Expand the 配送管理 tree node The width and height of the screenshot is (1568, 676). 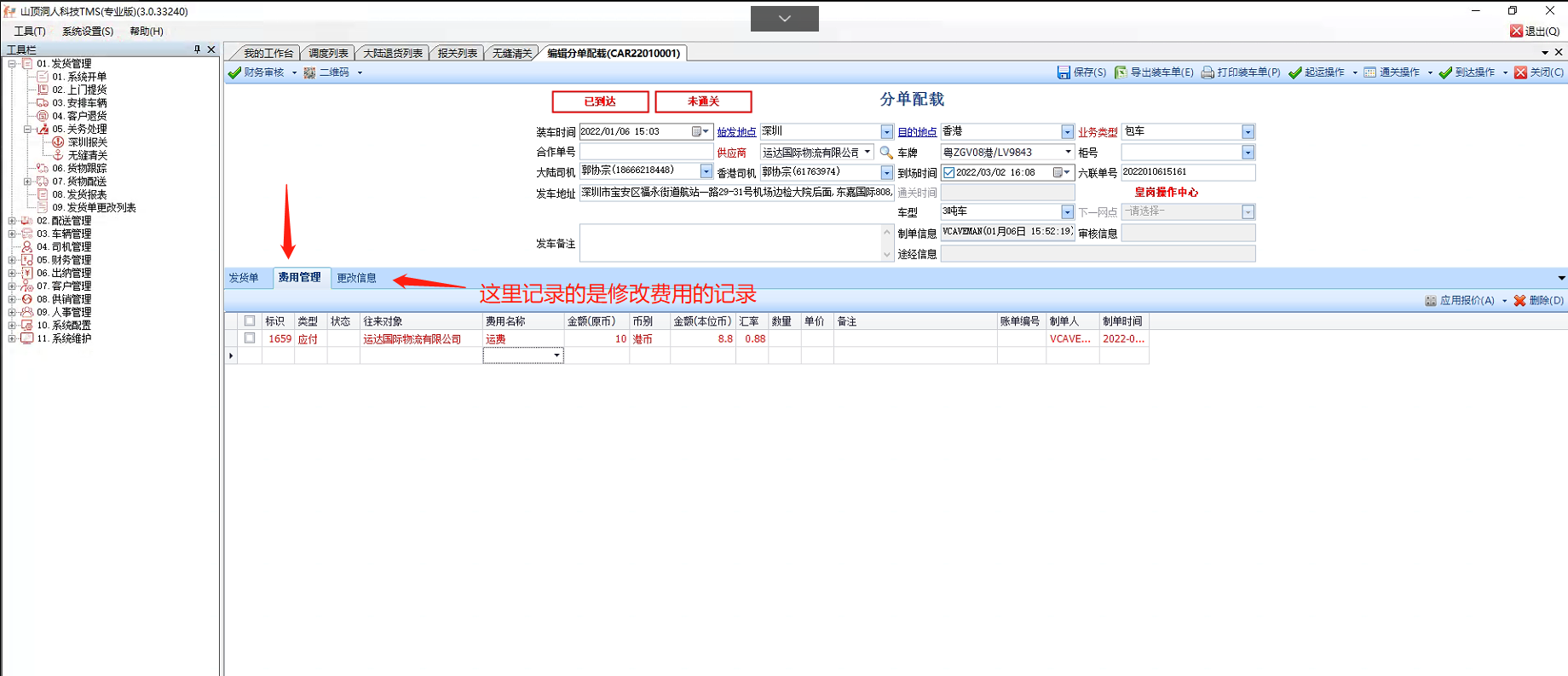[x=12, y=221]
